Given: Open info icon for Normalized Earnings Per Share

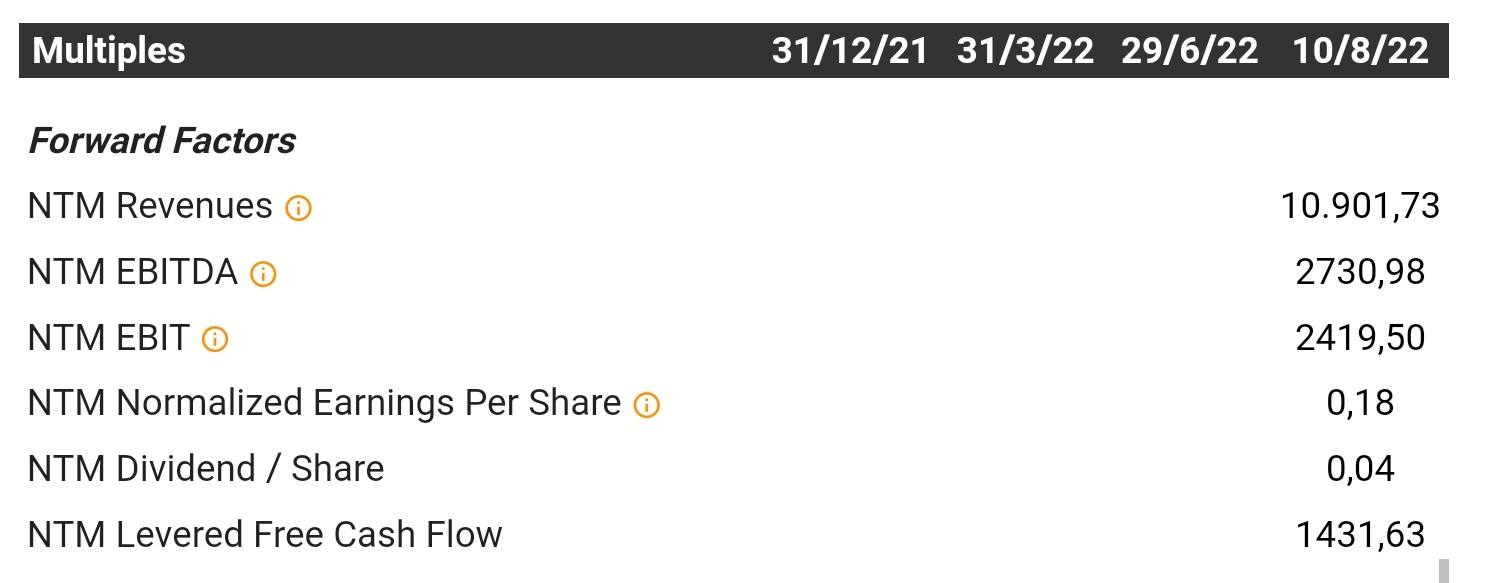Looking at the screenshot, I should 647,405.
